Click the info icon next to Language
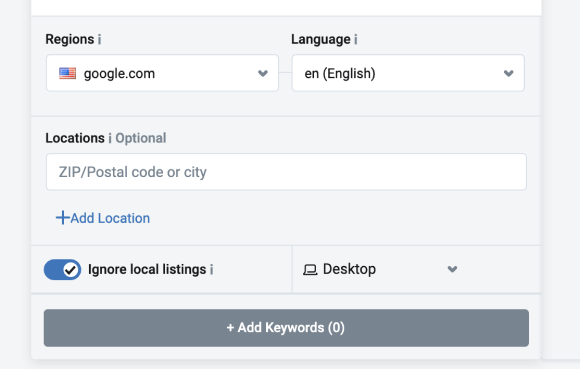Viewport: 580px width, 369px height. click(x=355, y=40)
